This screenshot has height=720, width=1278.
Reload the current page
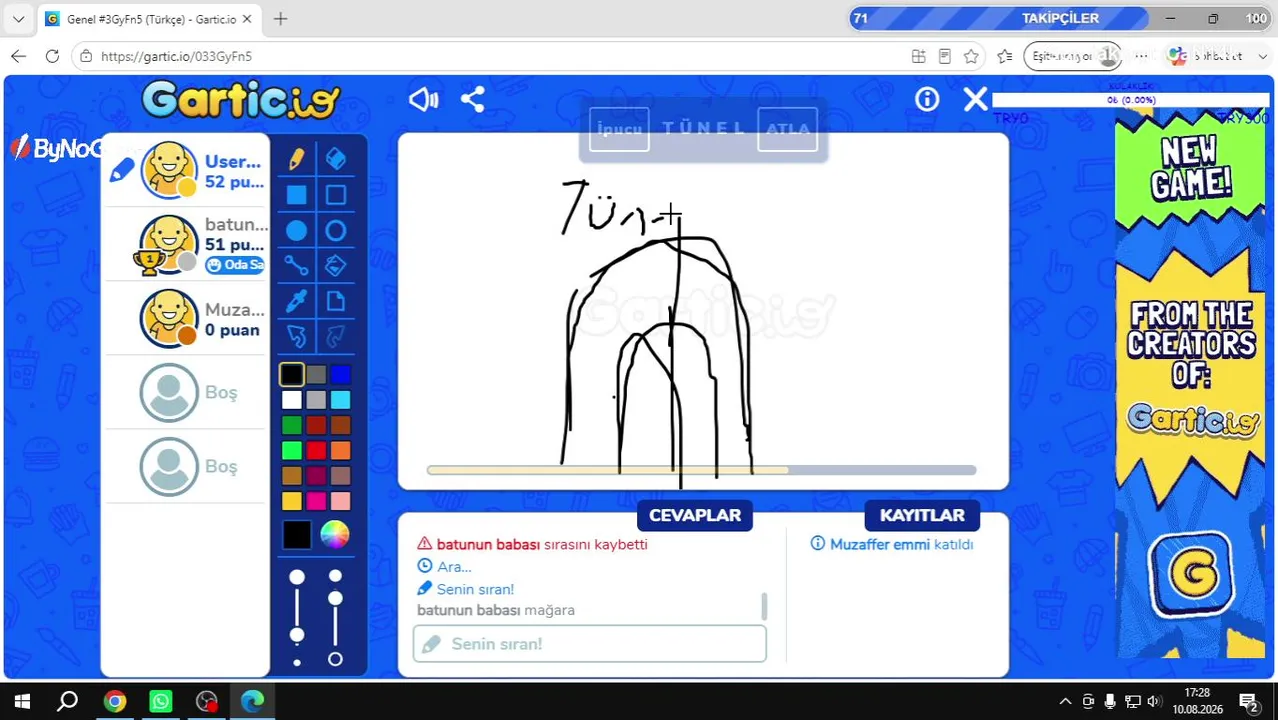tap(52, 56)
